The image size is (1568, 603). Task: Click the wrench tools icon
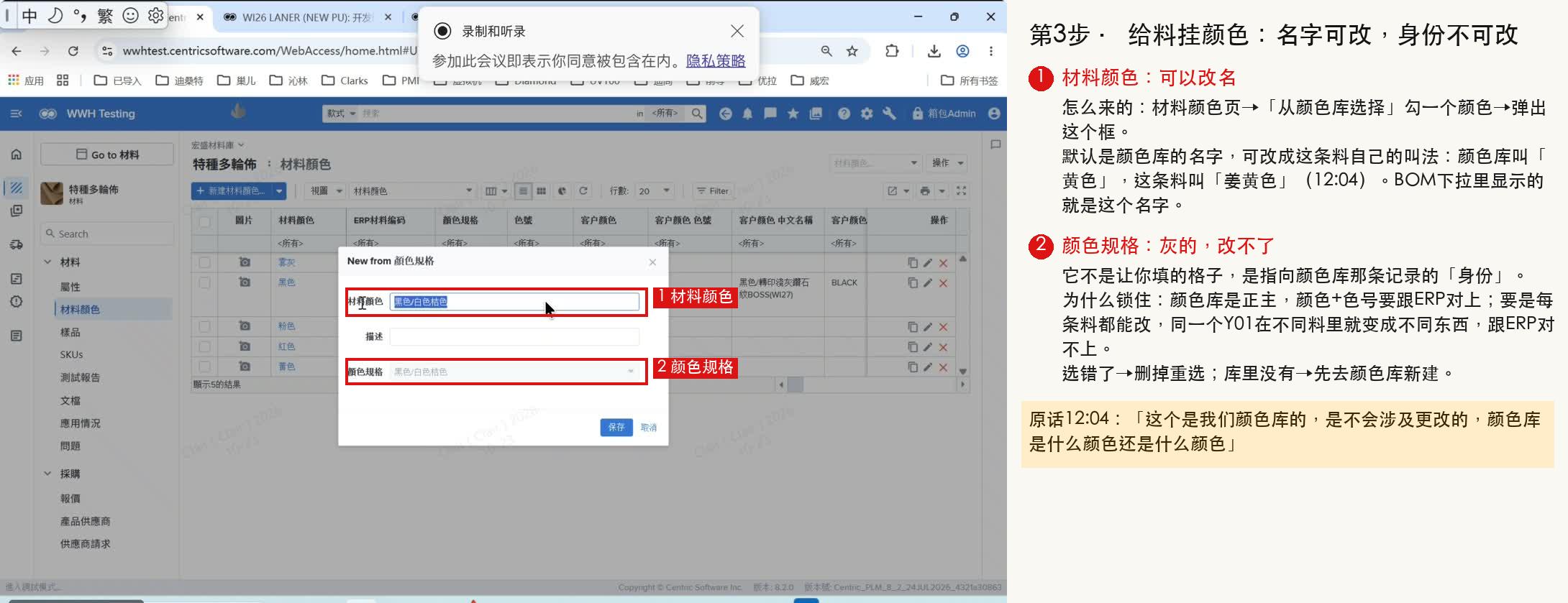click(x=889, y=114)
